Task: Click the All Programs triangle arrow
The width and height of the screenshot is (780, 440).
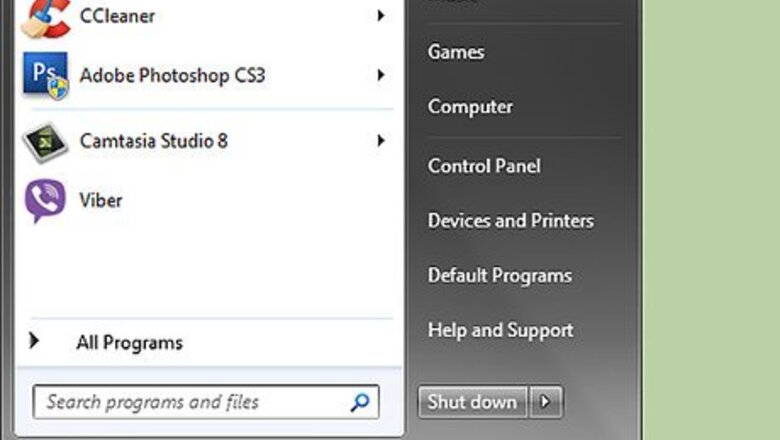Action: pos(35,342)
